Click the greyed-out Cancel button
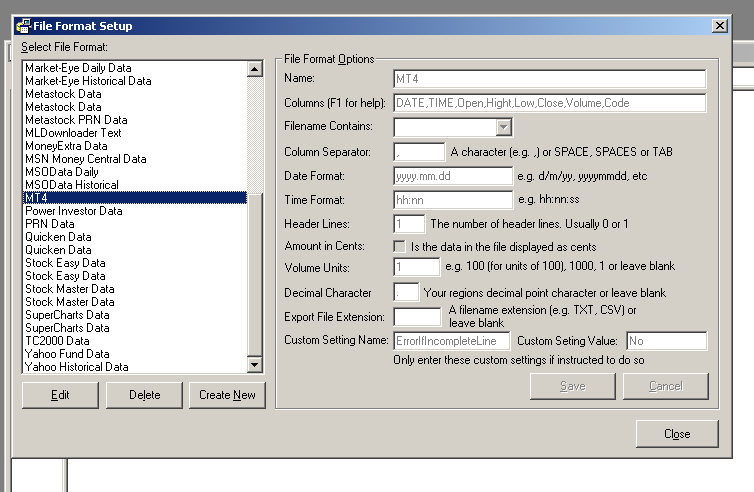Viewport: 754px width, 492px height. pyautogui.click(x=666, y=386)
